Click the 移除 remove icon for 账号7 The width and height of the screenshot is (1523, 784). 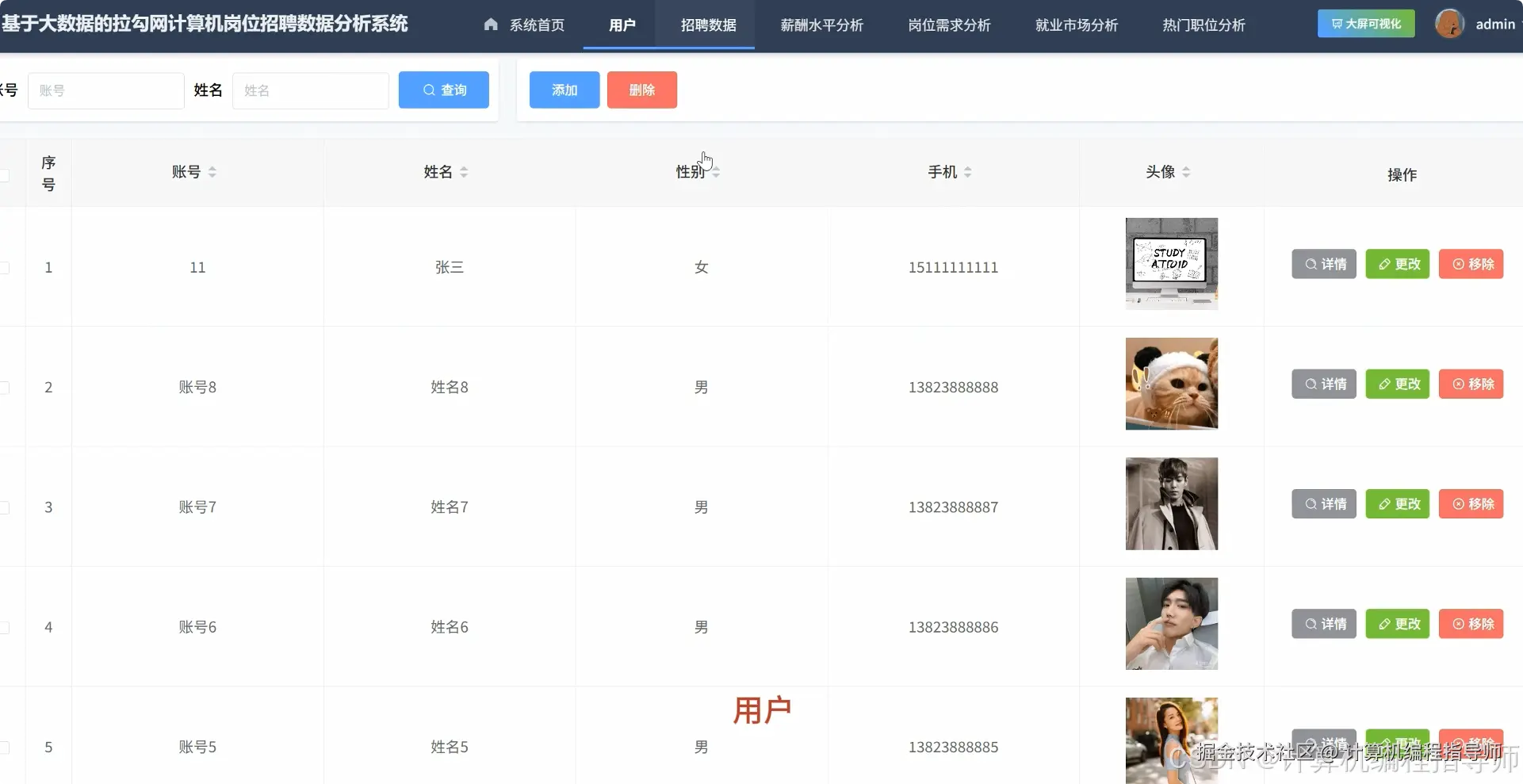(1457, 503)
